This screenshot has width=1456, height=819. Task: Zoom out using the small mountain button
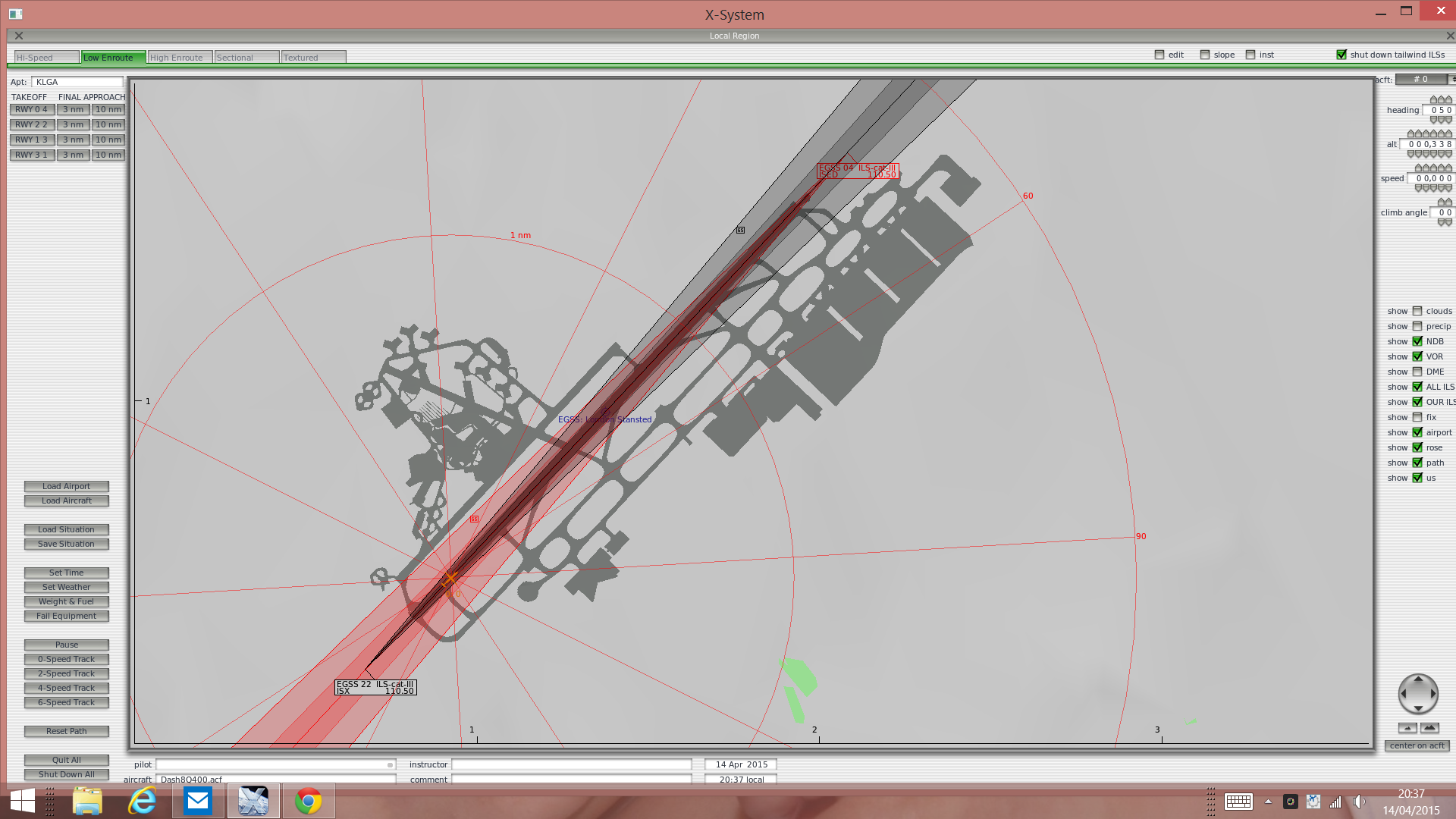coord(1407,728)
